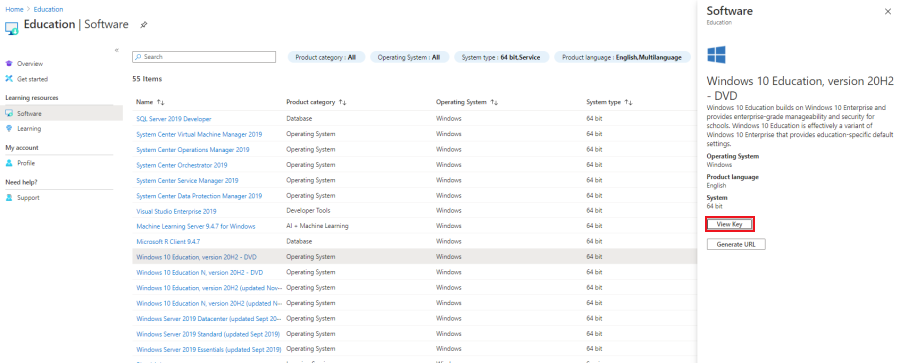Sort by Name column
This screenshot has height=363, width=900.
point(150,102)
